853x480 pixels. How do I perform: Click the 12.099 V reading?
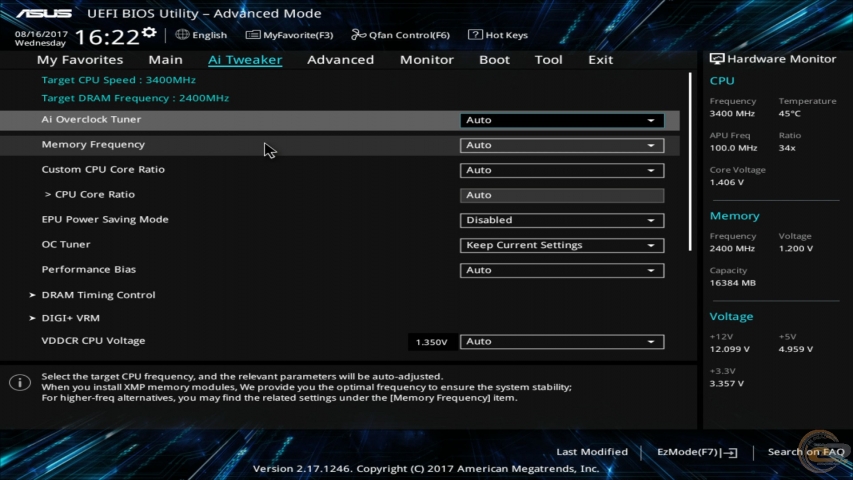(730, 349)
